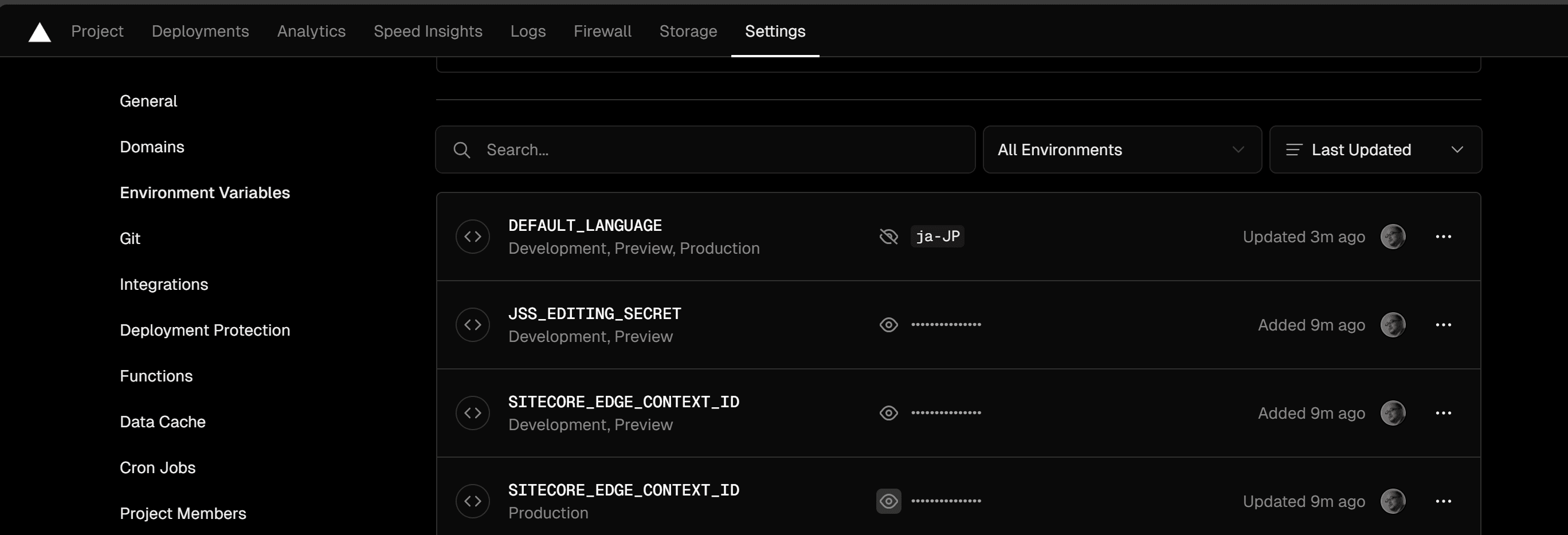Reveal the Production SITECORE_EDGE_CONTEXT_ID value
1568x535 pixels.
point(889,502)
